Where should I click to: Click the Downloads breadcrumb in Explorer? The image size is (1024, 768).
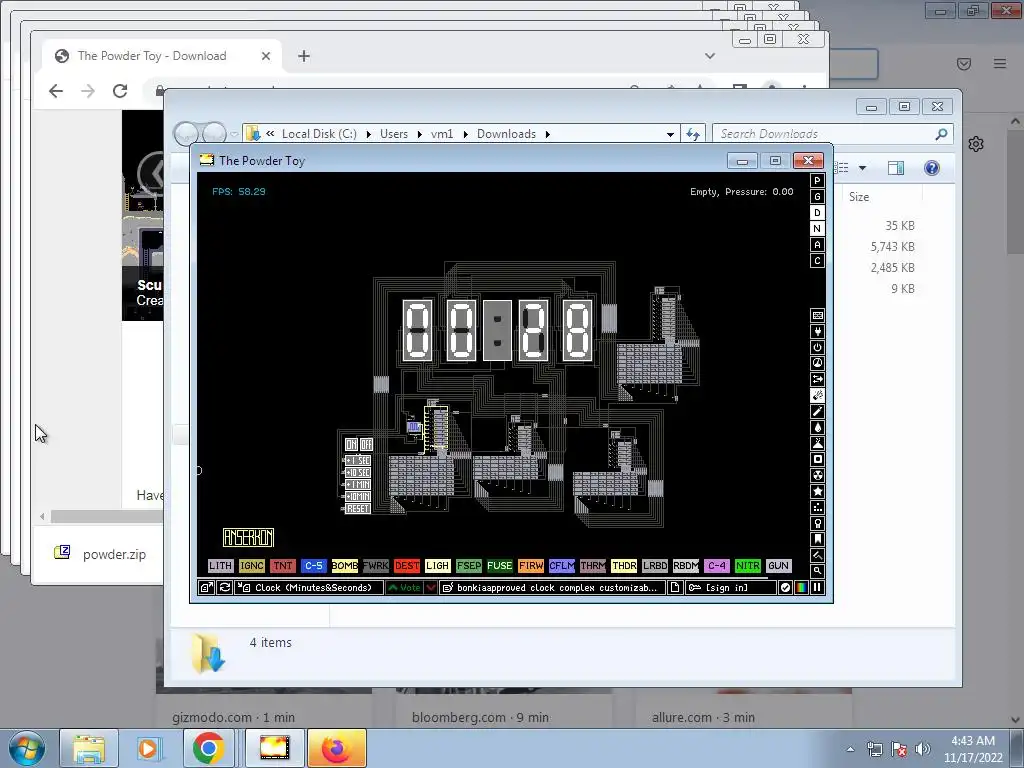click(506, 134)
